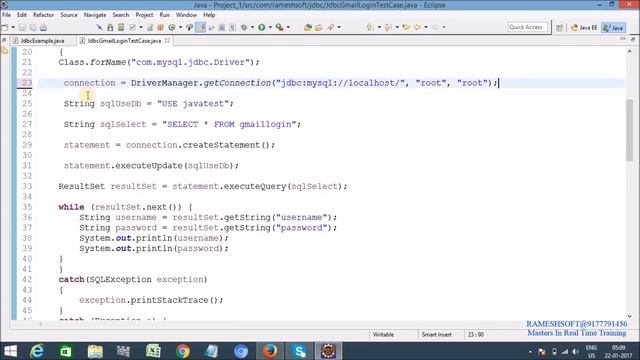Minimize the editor area icon
The height and width of the screenshot is (360, 640).
pos(622,39)
